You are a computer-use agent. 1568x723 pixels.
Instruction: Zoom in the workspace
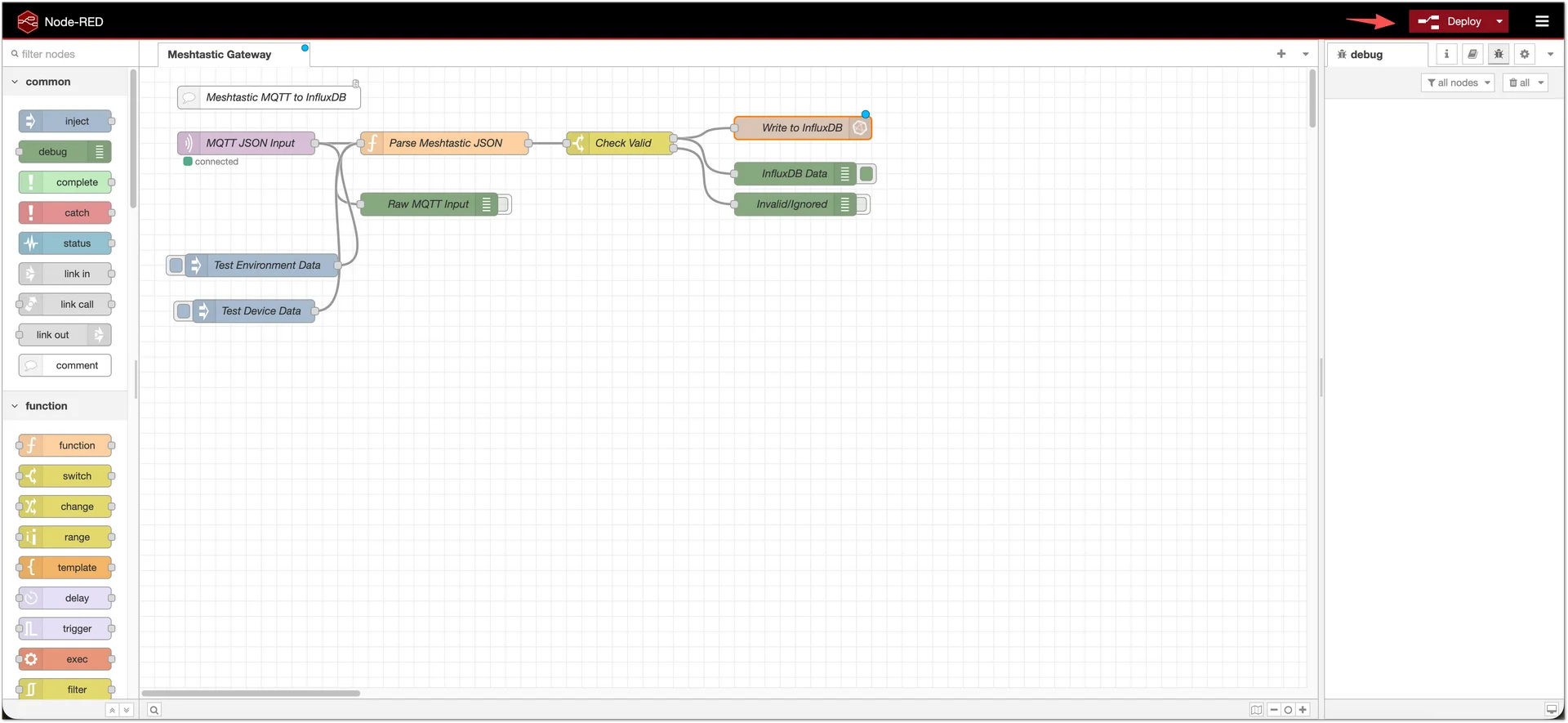point(1303,710)
